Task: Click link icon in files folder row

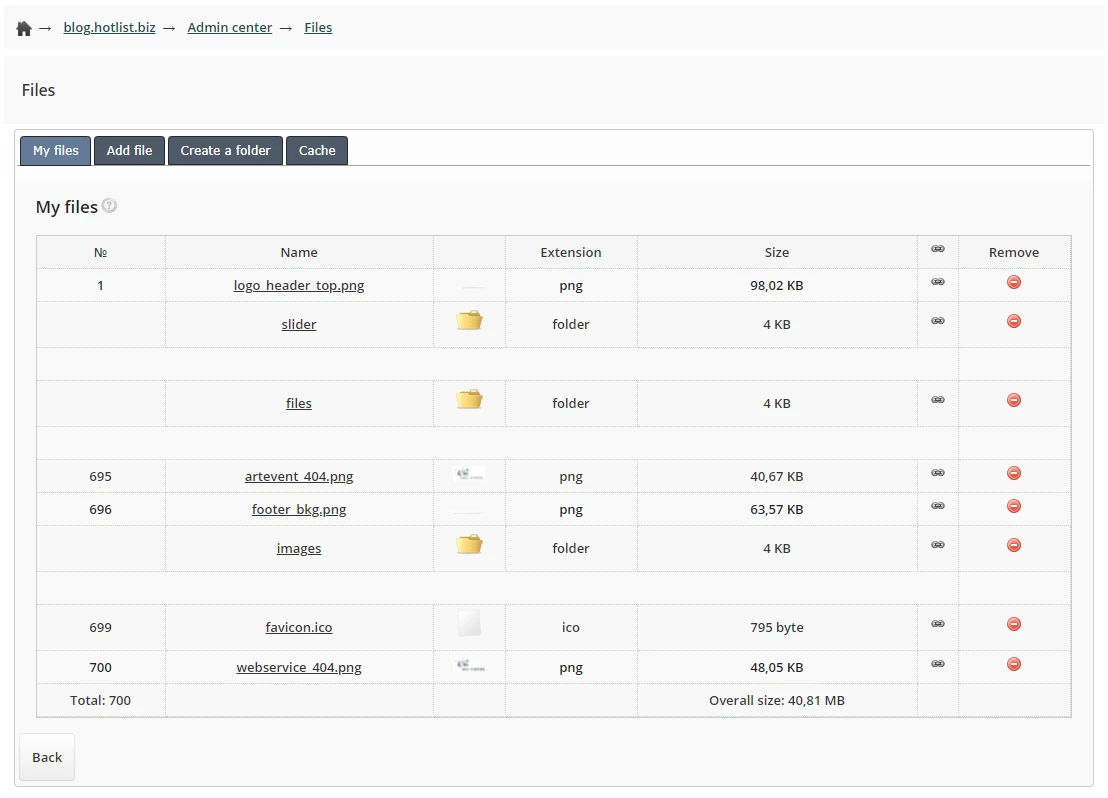Action: click(938, 400)
